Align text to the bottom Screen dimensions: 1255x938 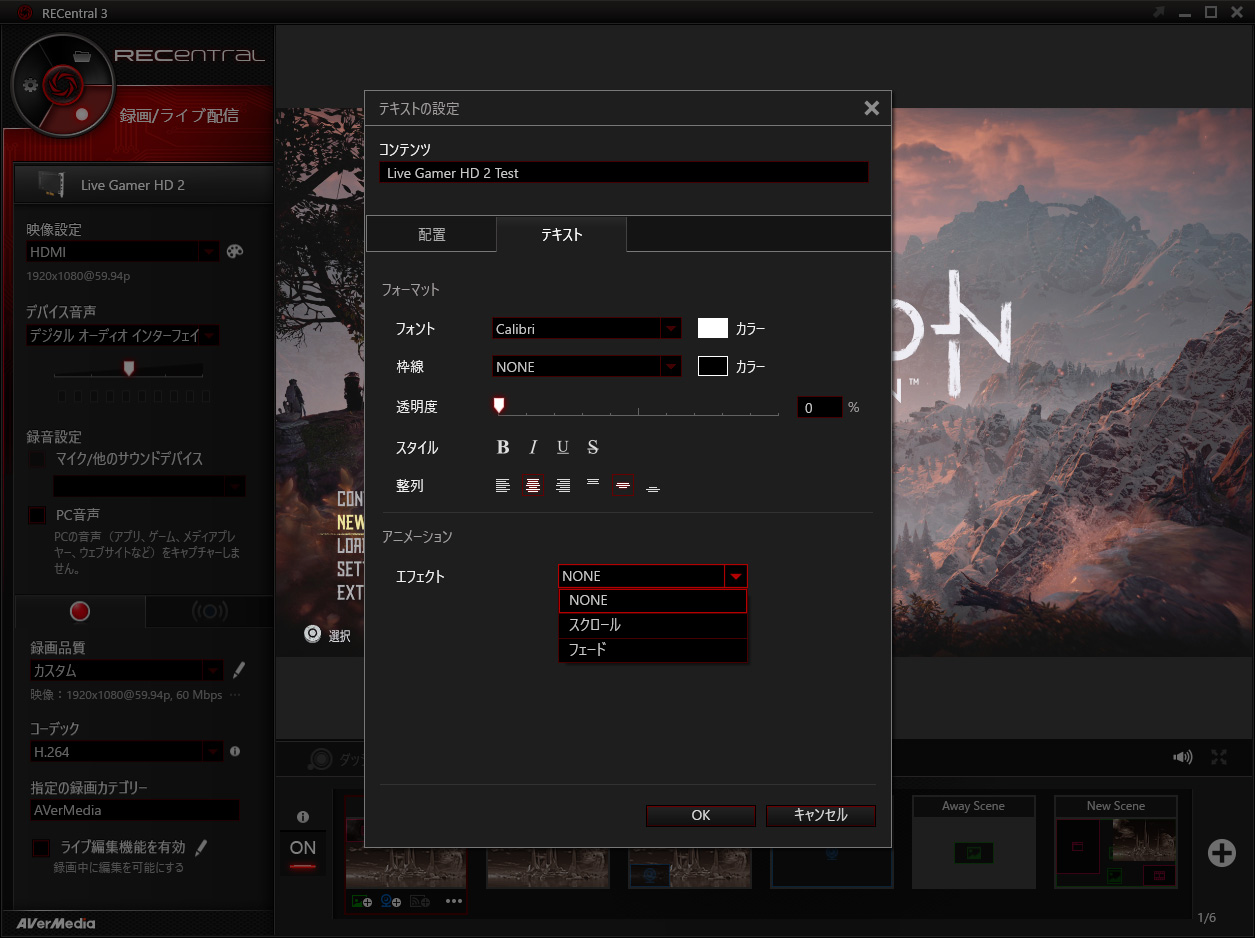point(653,487)
